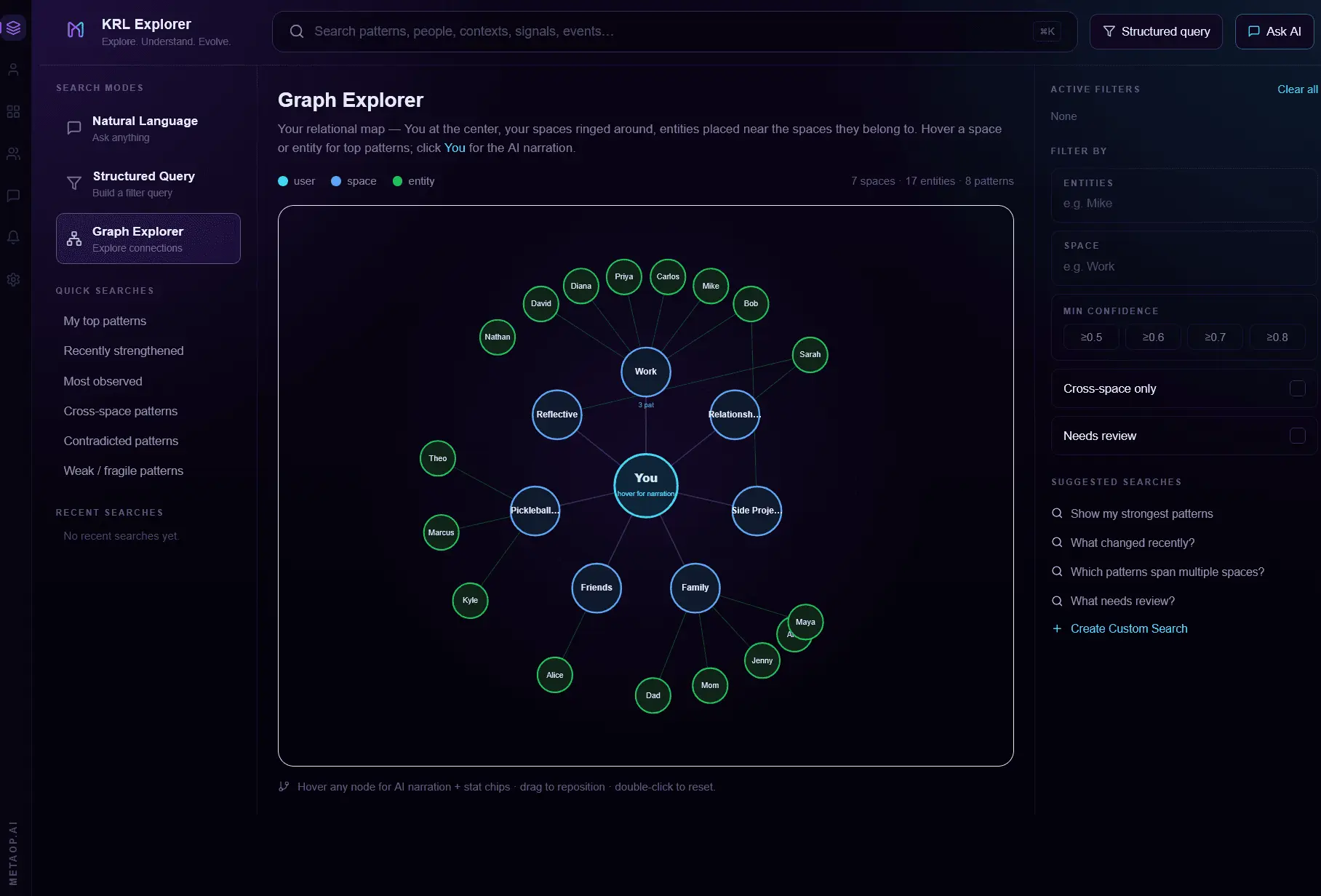Image resolution: width=1321 pixels, height=896 pixels.
Task: Select the Maya entity node
Action: 805,622
